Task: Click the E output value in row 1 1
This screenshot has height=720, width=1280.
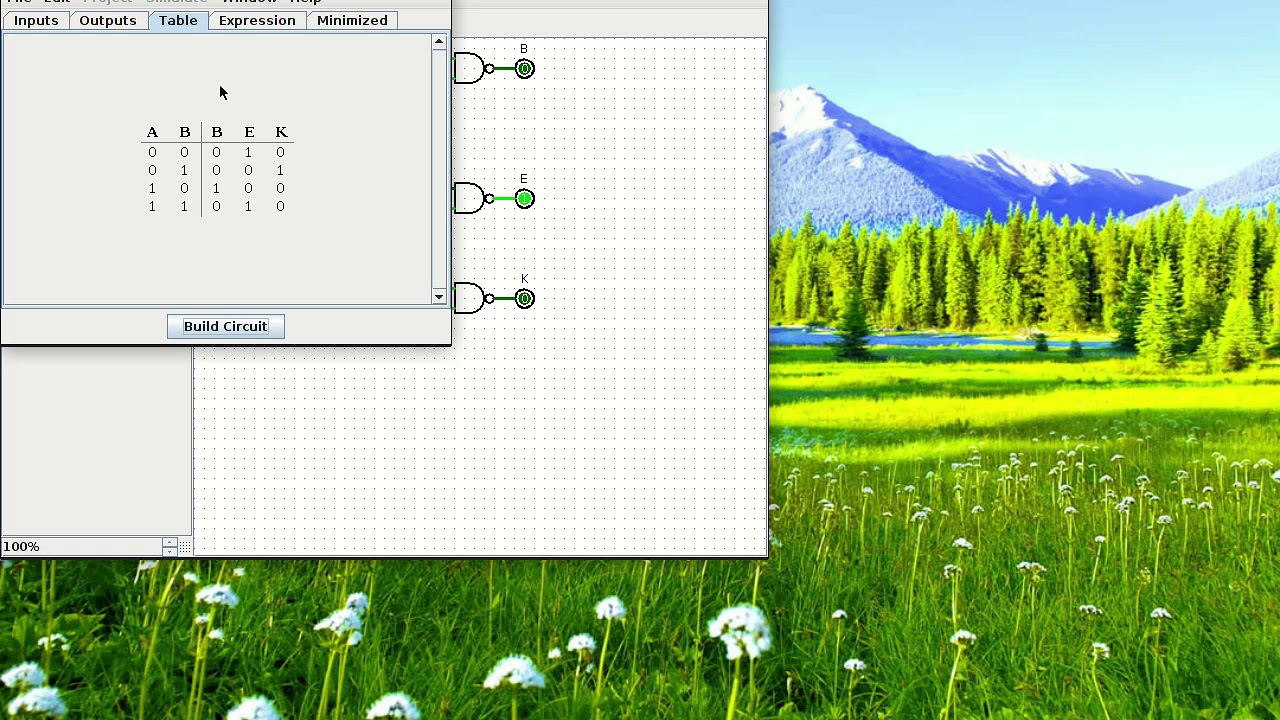Action: 248,206
